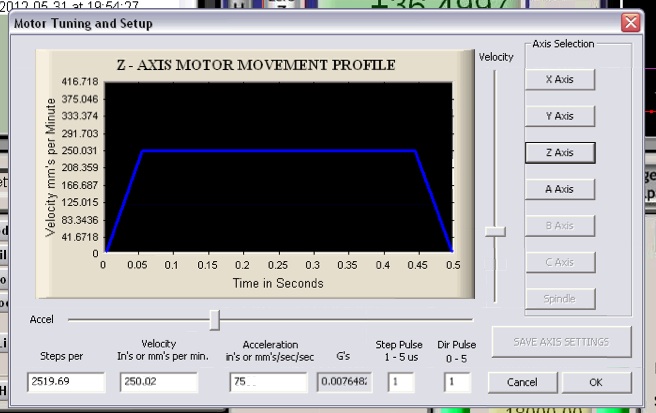Click the C Axis button
This screenshot has height=413, width=656.
(x=559, y=262)
